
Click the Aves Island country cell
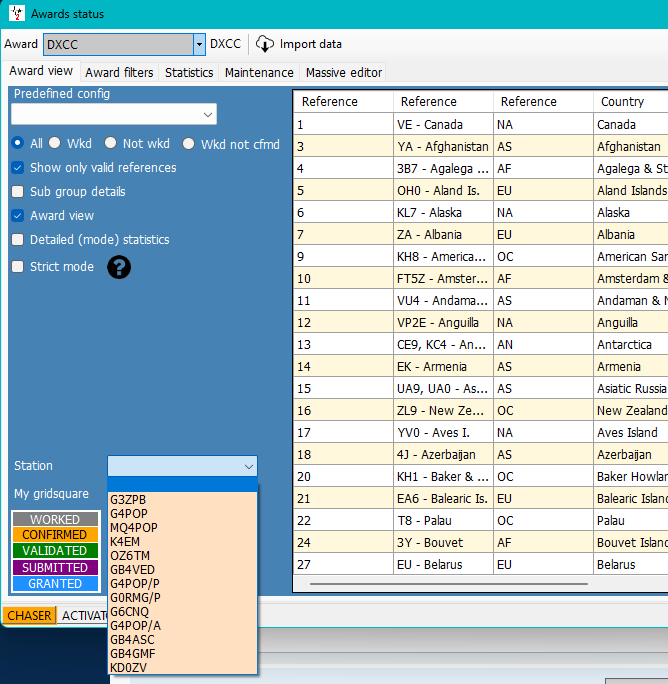coord(631,432)
